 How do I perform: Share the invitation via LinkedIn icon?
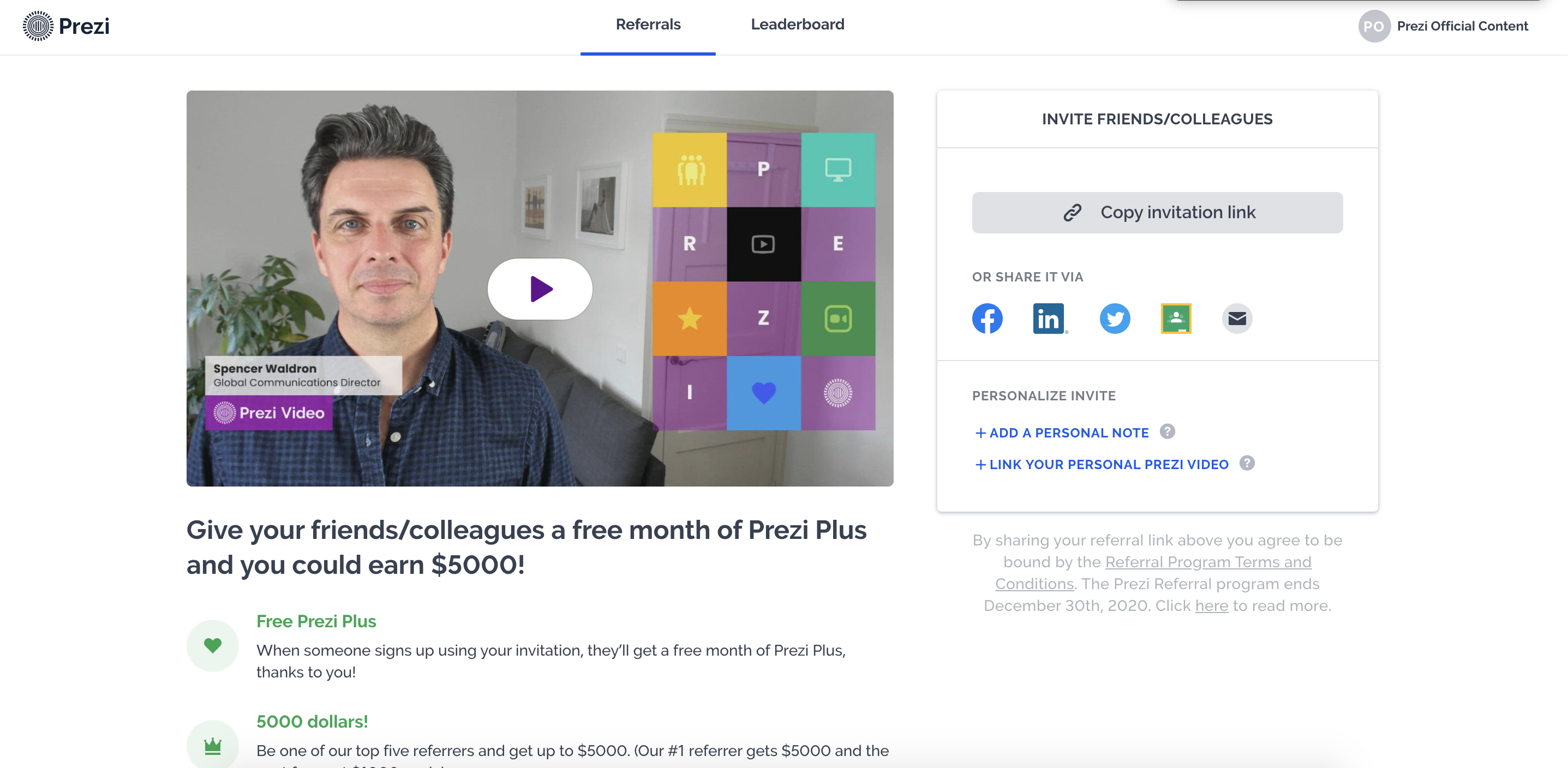(1048, 319)
